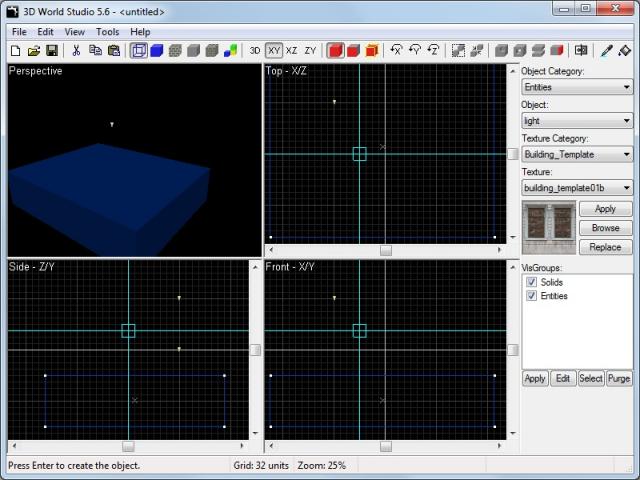This screenshot has height=480, width=640.
Task: Open the Tools menu
Action: click(x=107, y=32)
